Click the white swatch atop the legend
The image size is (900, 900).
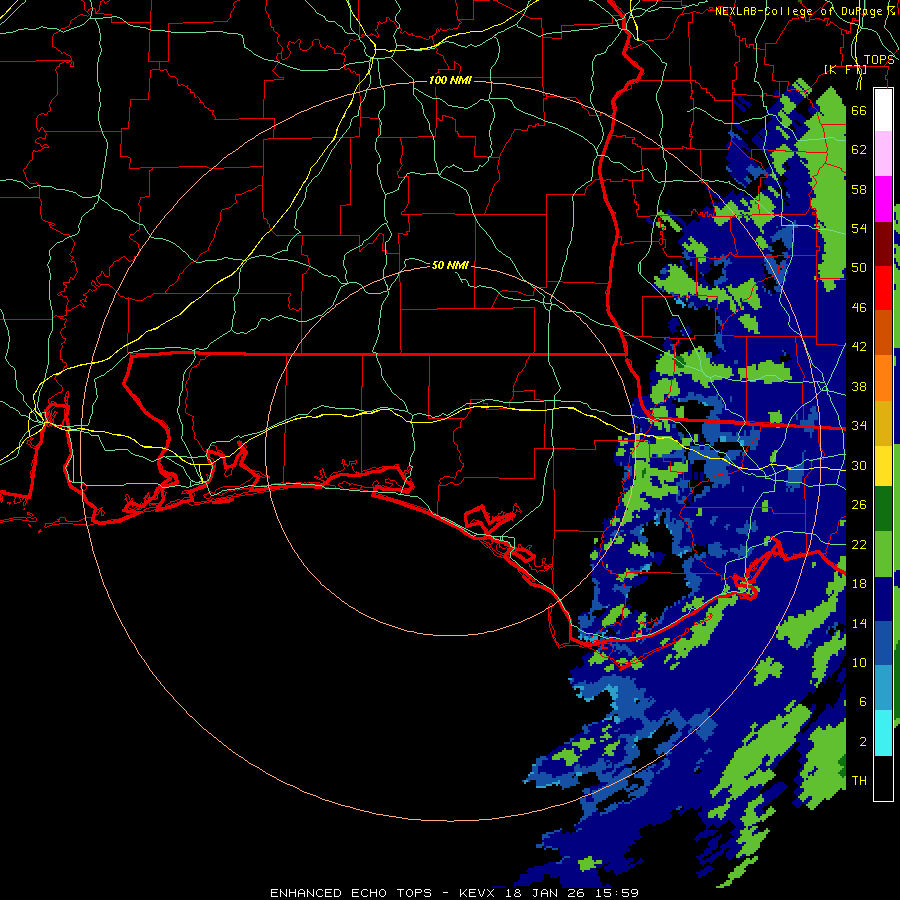[883, 110]
